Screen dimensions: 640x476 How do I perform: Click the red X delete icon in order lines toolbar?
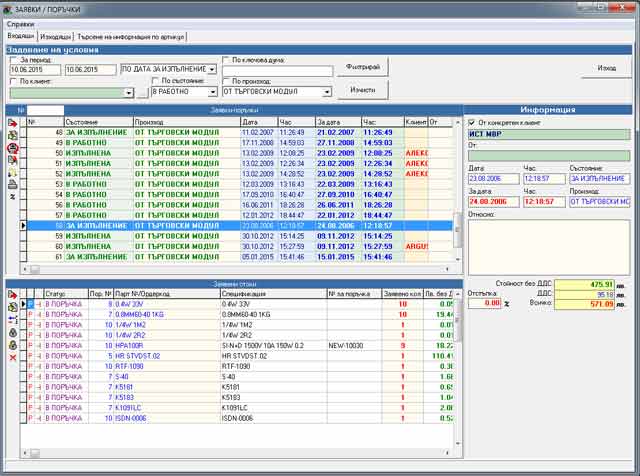[13, 357]
